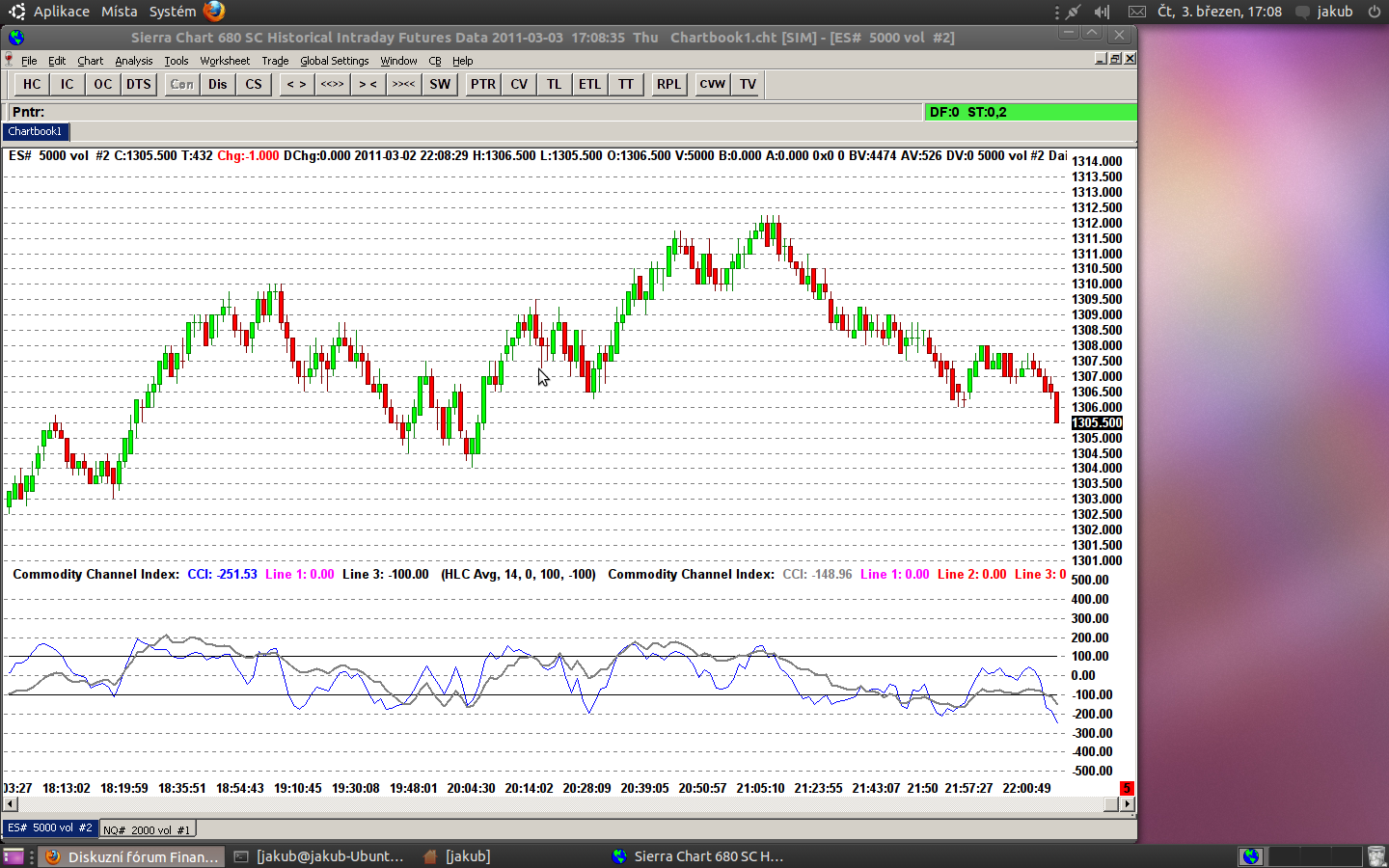Click the '< >' bar spacing button
Screen dimensions: 1389x868
296,84
